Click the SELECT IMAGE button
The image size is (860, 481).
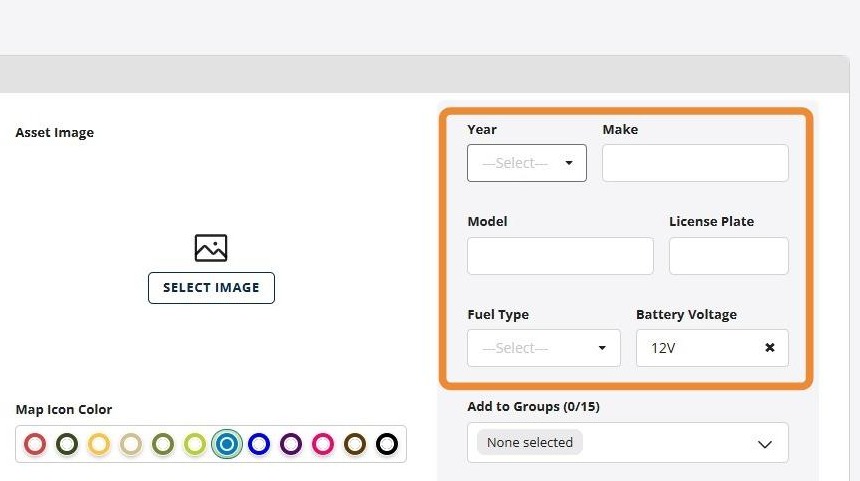(211, 287)
